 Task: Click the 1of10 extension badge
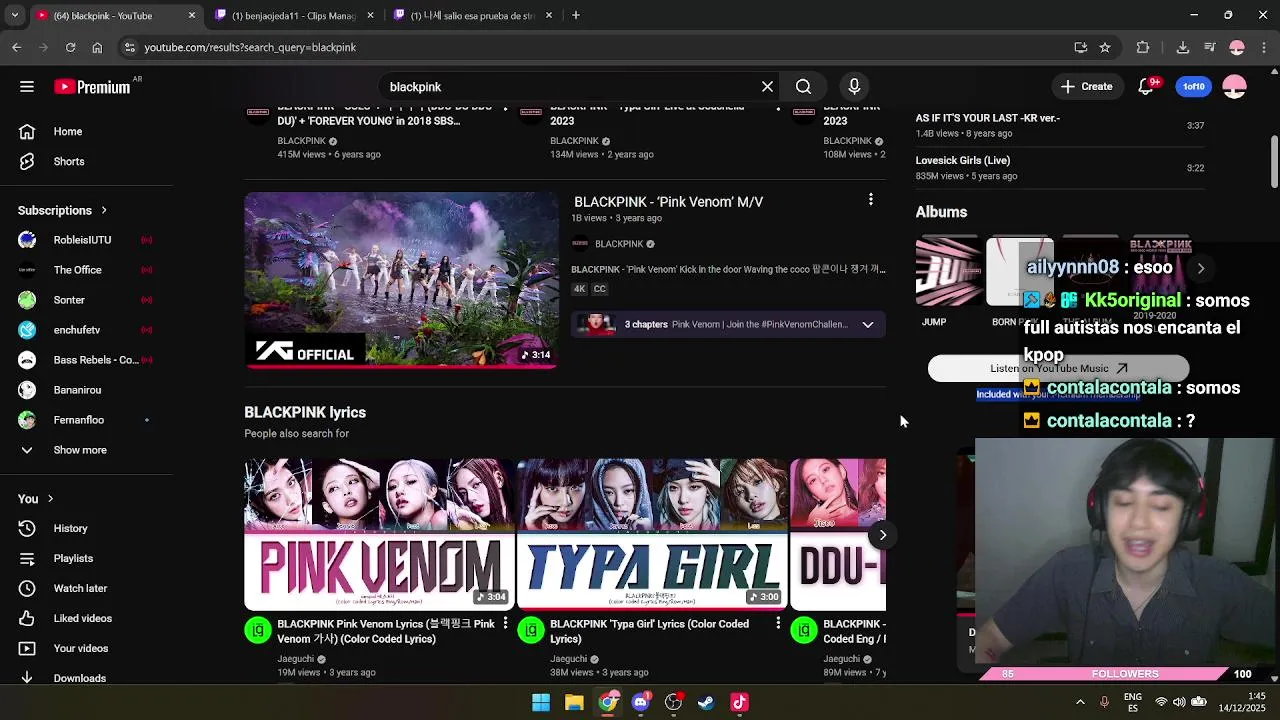1193,87
